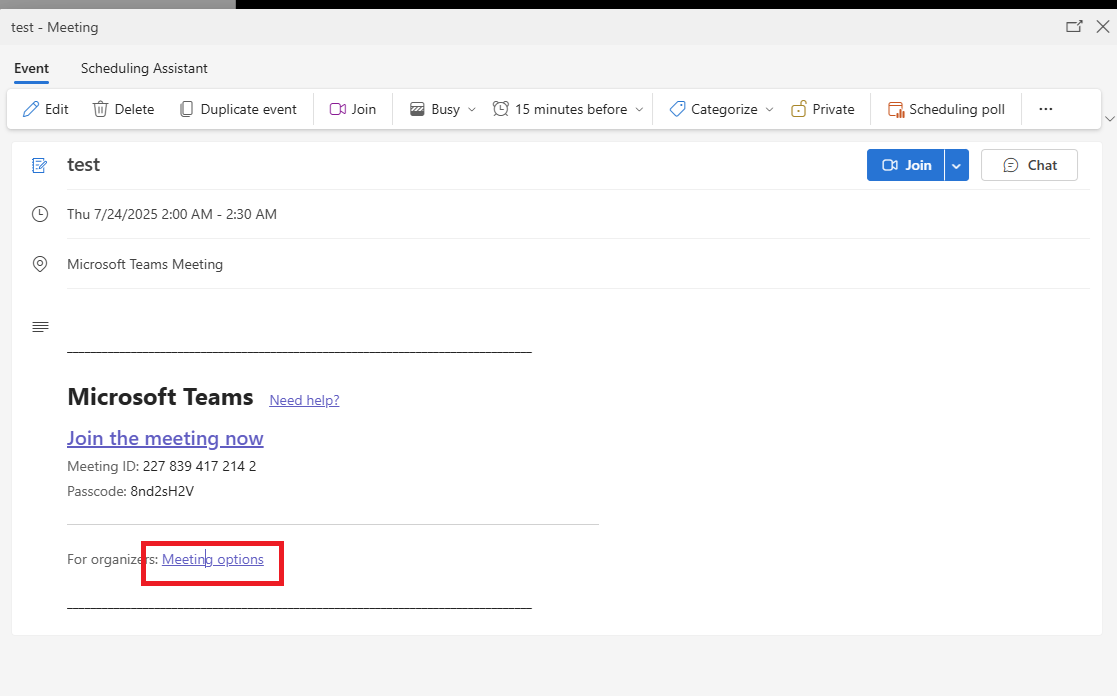Click the Delete trash icon
This screenshot has width=1117, height=696.
point(100,109)
